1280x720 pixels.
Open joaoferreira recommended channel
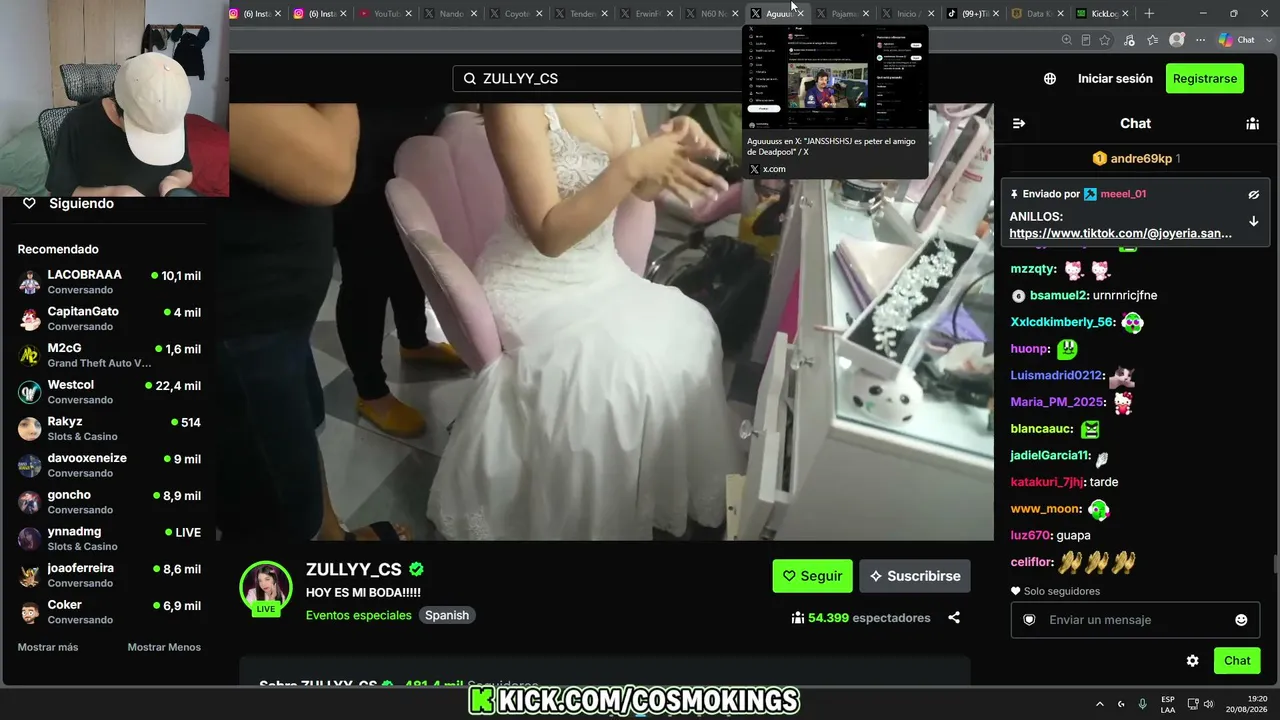pos(109,575)
